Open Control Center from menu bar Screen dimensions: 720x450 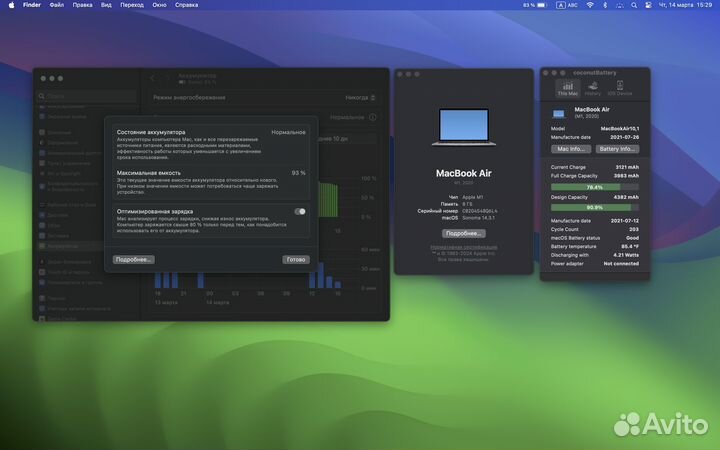(x=648, y=5)
